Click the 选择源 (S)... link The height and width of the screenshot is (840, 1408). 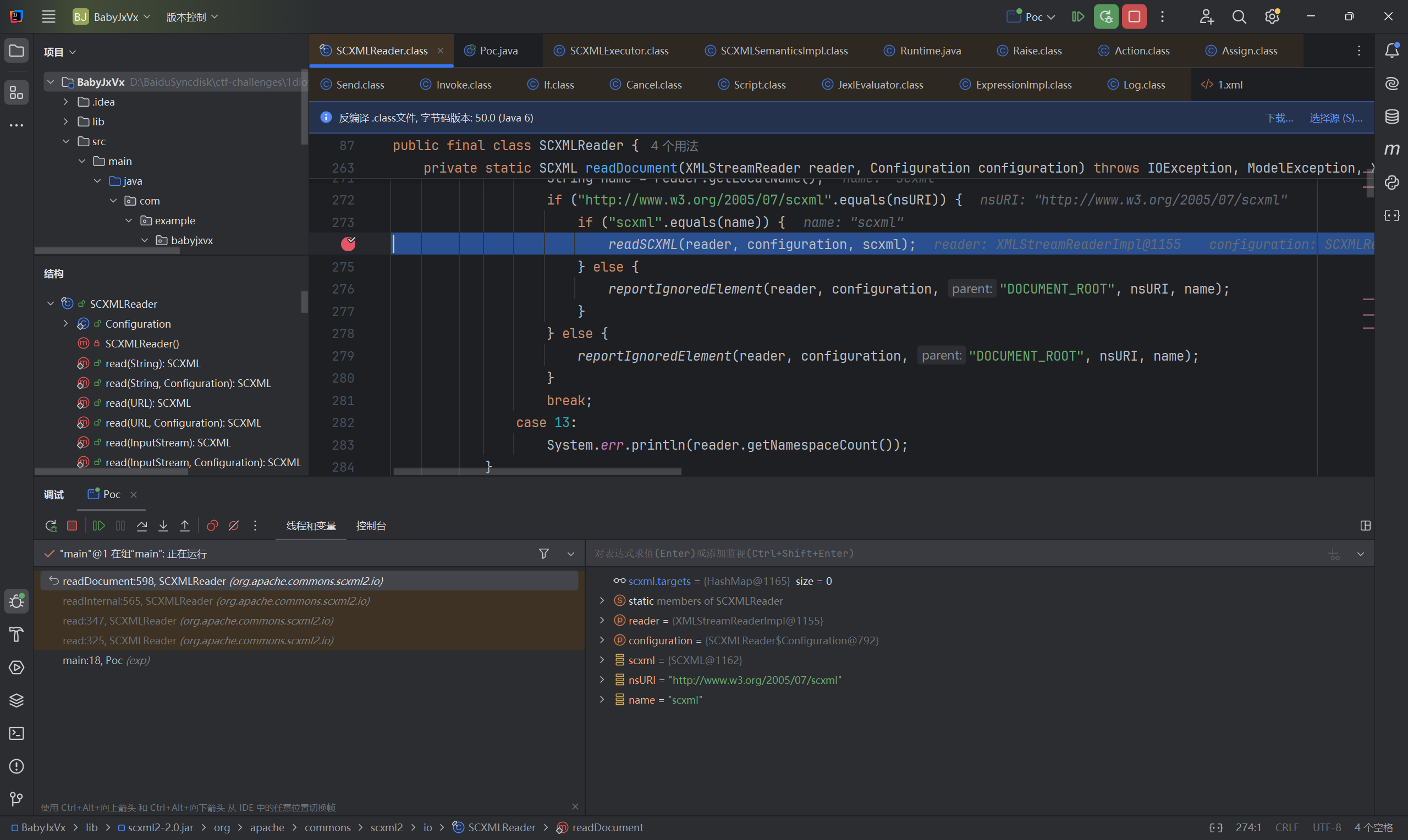tap(1335, 118)
